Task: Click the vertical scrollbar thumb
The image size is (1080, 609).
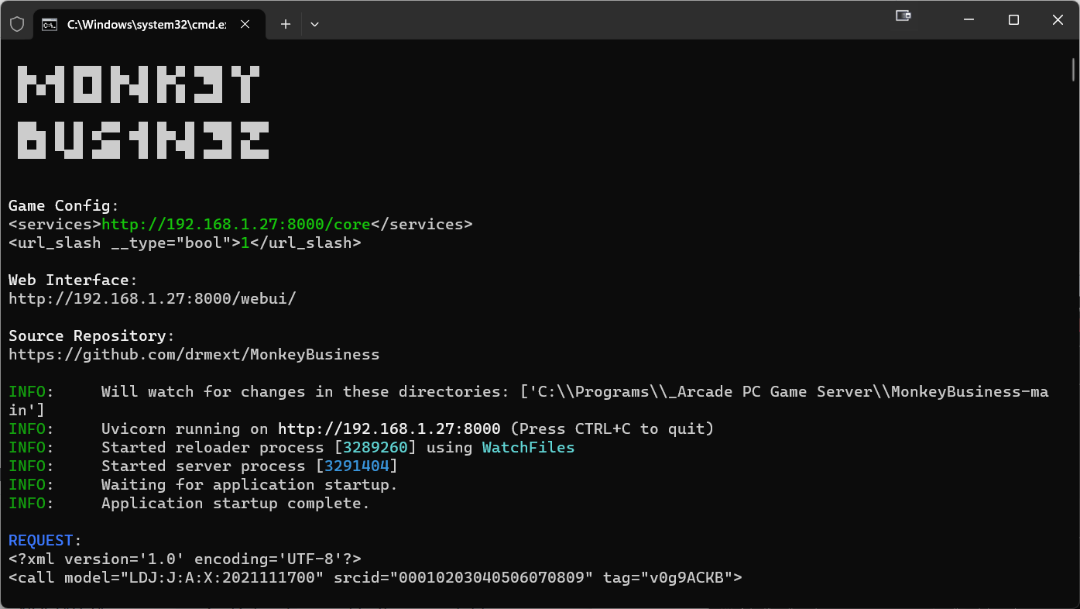Action: (x=1074, y=70)
